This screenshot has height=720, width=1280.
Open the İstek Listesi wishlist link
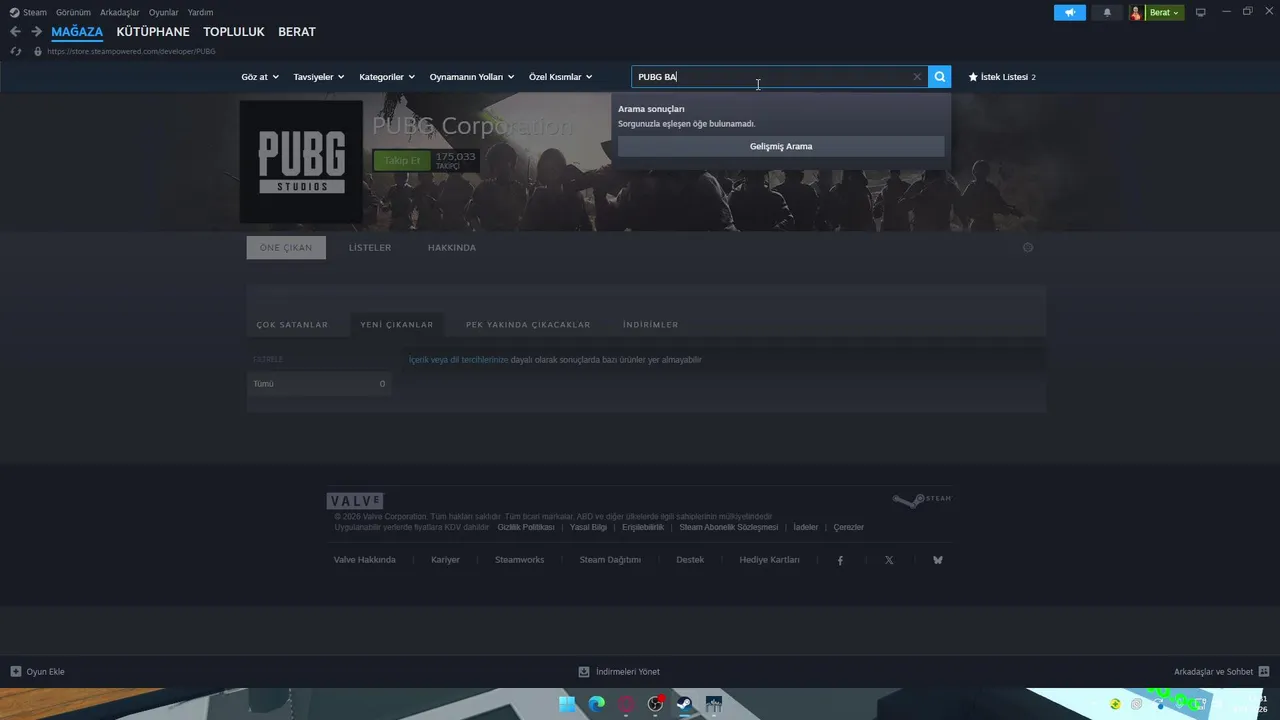1002,77
